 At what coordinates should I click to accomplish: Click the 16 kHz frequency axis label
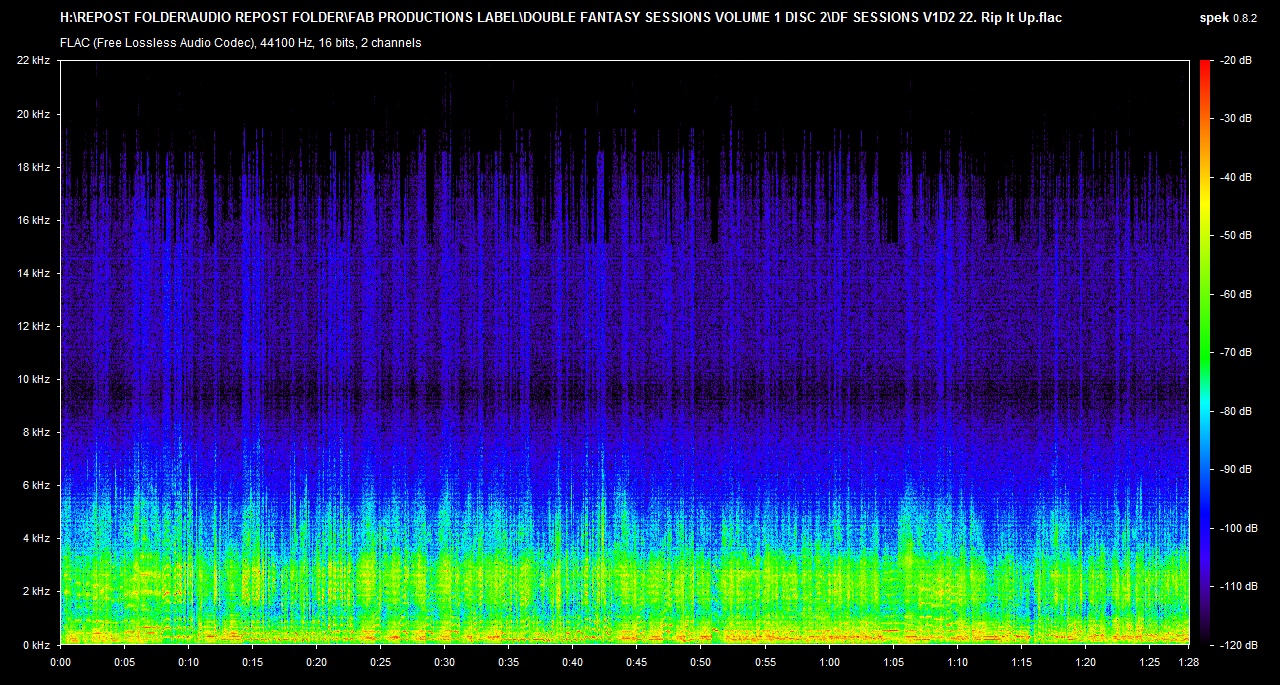34,220
